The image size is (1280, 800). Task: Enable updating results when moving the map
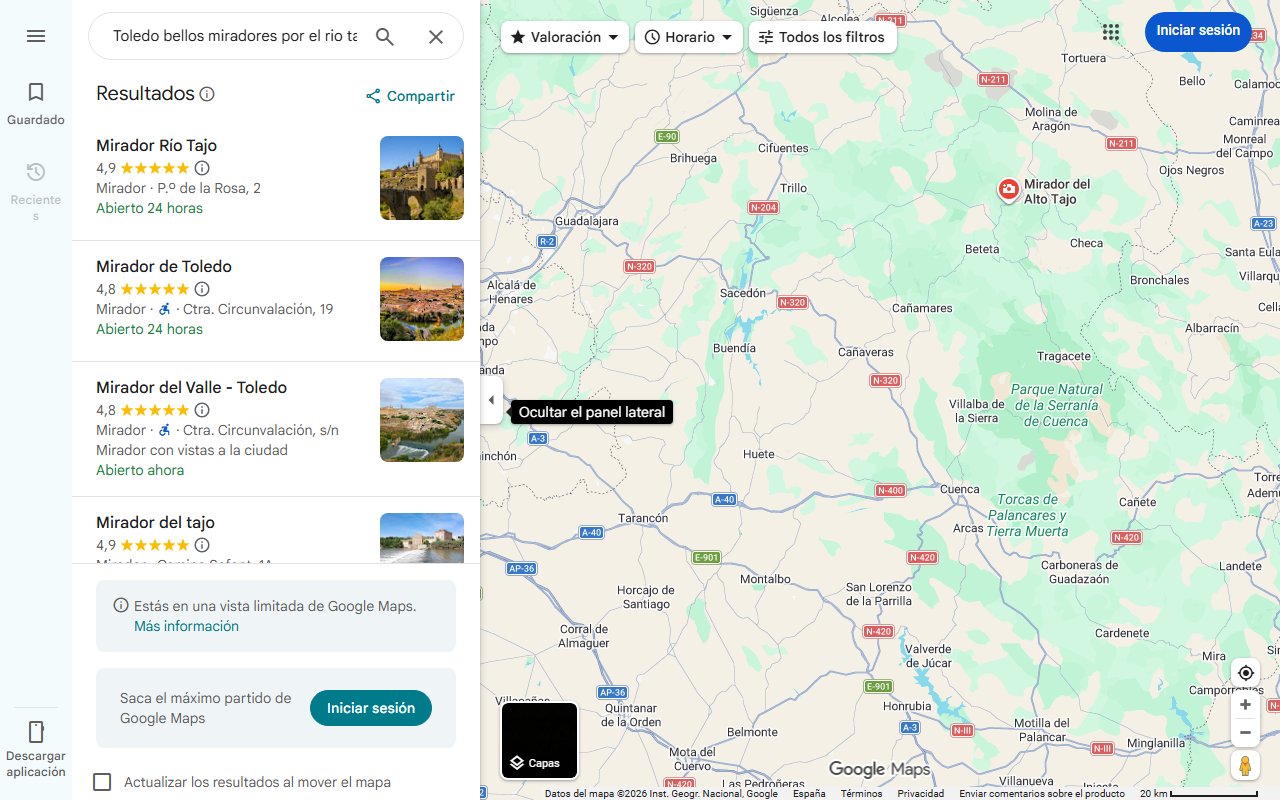pos(103,782)
